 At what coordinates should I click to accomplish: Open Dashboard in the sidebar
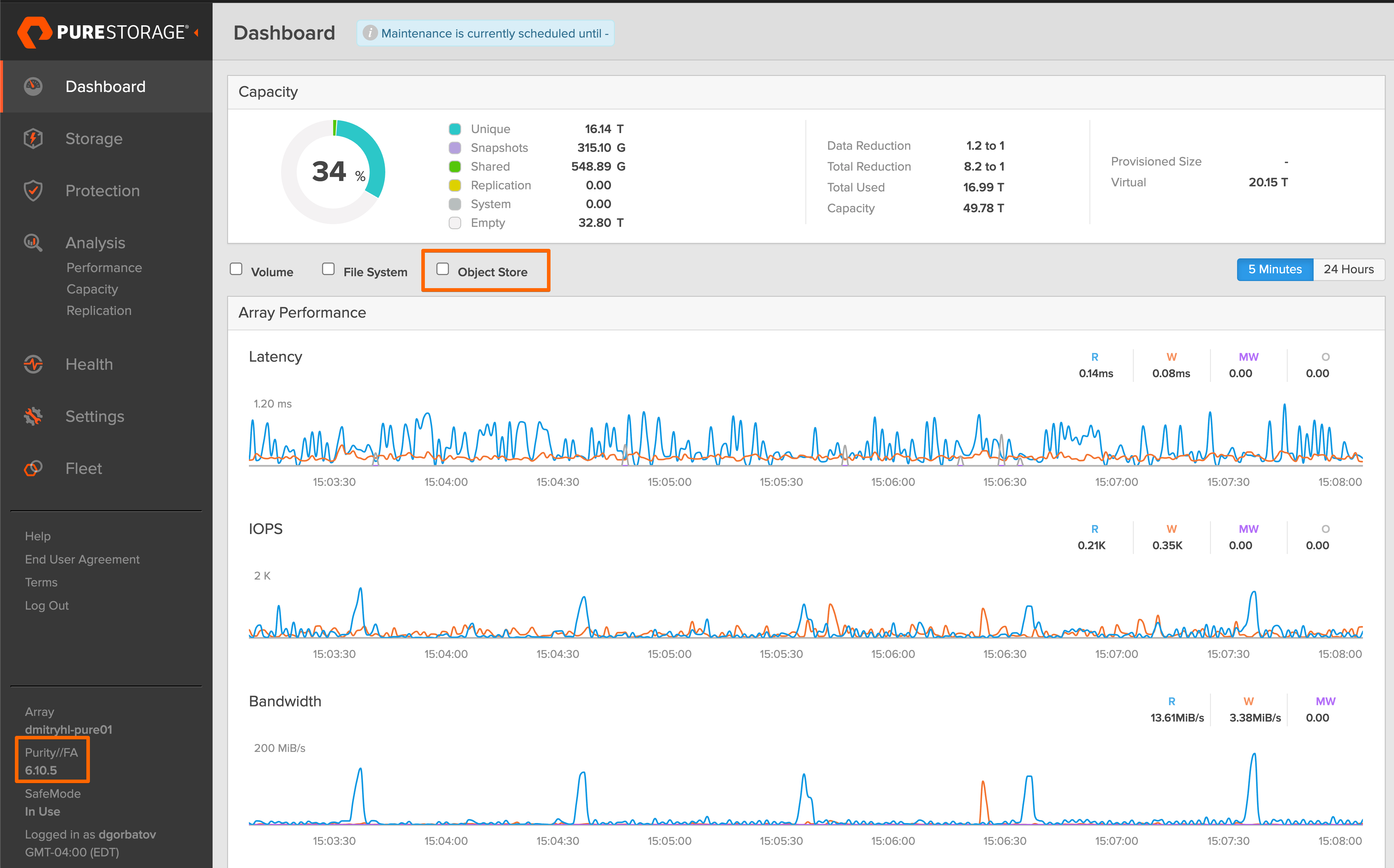click(x=106, y=87)
